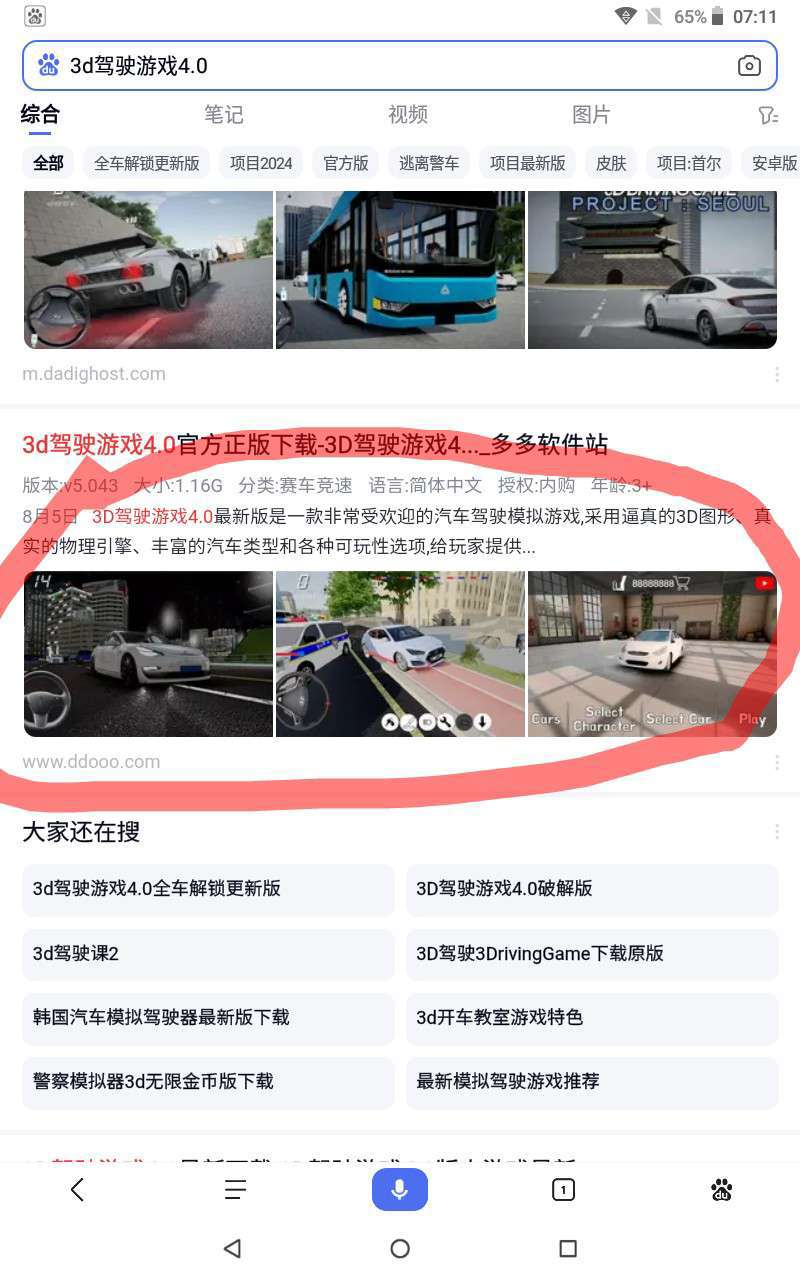Open the hamburger menu in bottom bar
800x1280 pixels.
point(235,1190)
